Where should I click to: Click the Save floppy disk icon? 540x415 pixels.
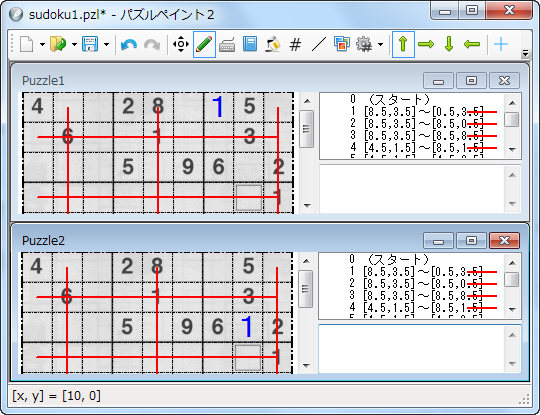coord(90,44)
